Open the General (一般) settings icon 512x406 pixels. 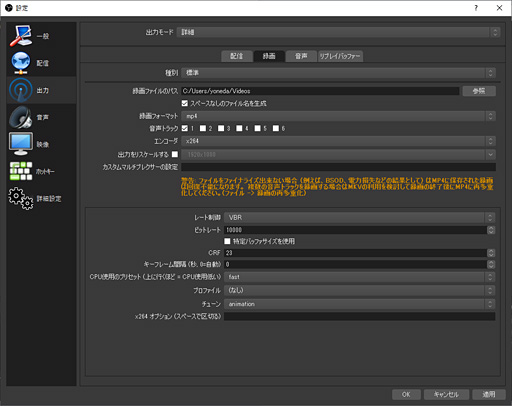tap(21, 36)
